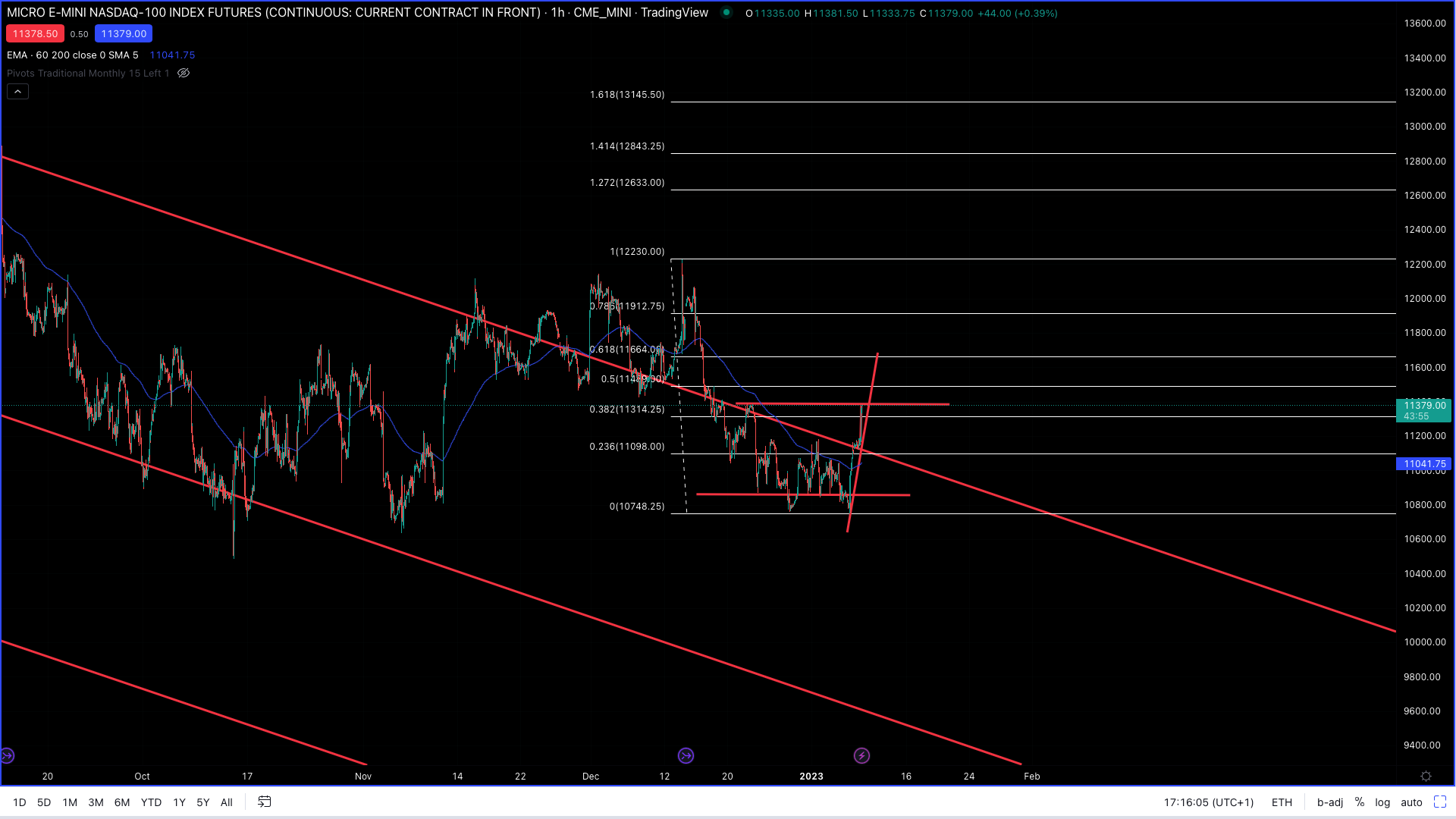Toggle fullscreen chart mode icon
This screenshot has height=819, width=1456.
click(1440, 802)
